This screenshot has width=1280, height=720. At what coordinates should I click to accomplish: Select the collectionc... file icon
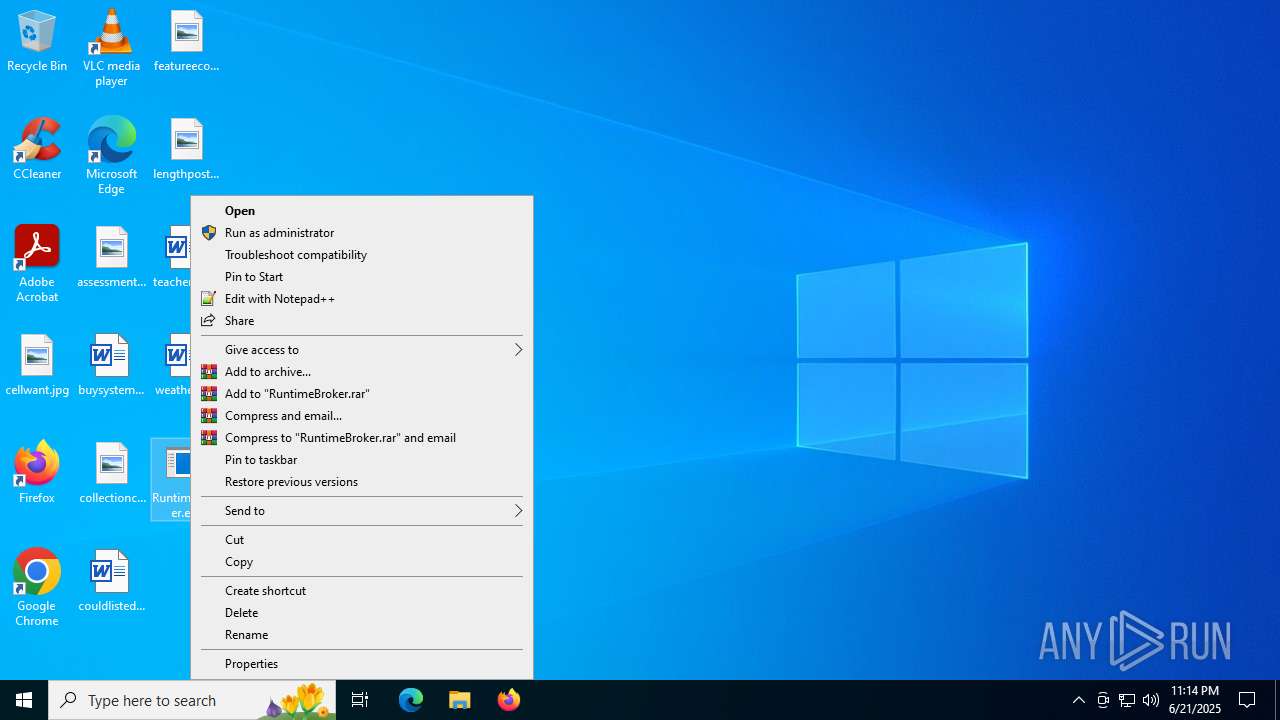click(x=111, y=474)
